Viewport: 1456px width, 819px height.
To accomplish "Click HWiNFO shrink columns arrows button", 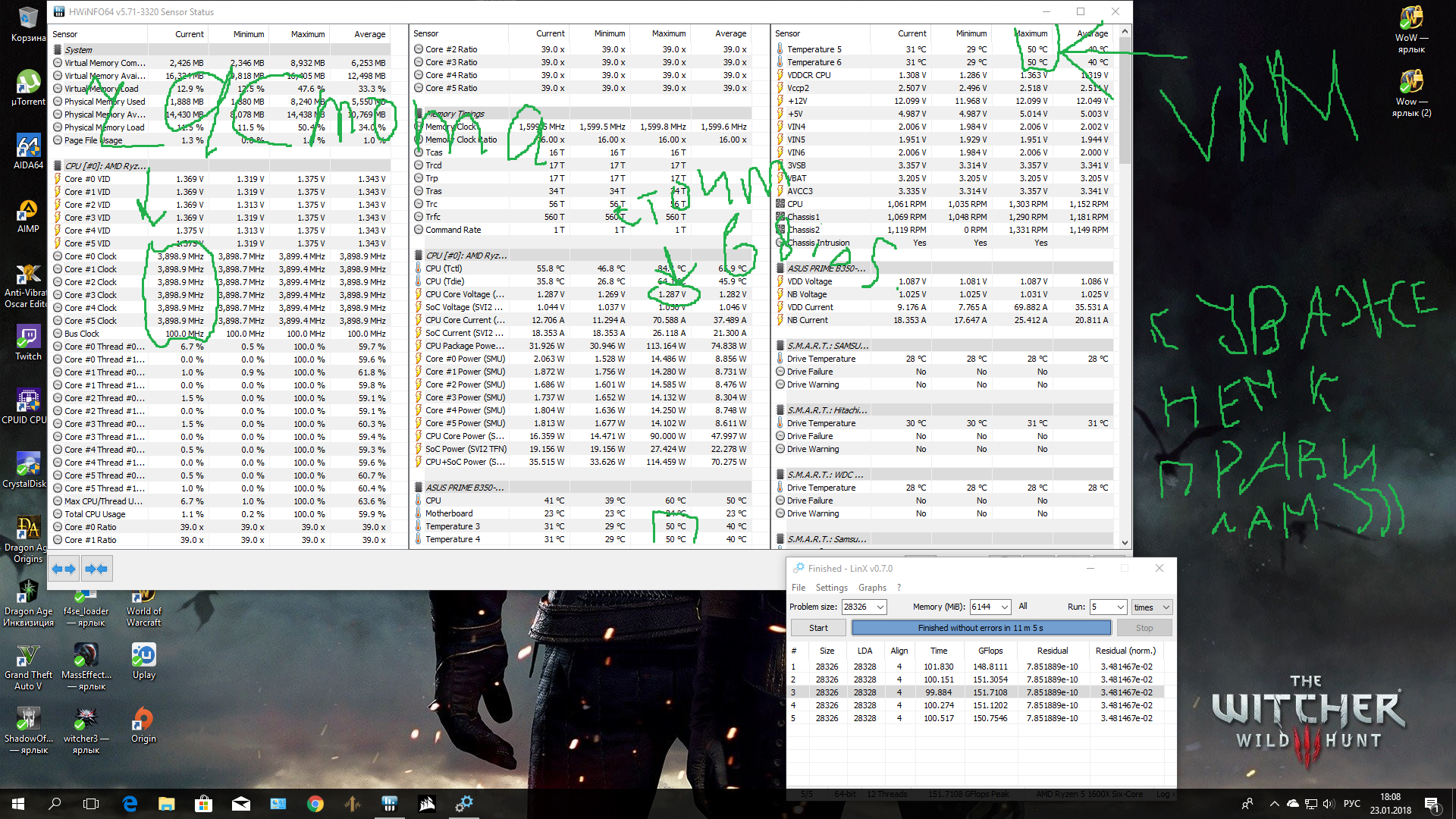I will pyautogui.click(x=96, y=569).
